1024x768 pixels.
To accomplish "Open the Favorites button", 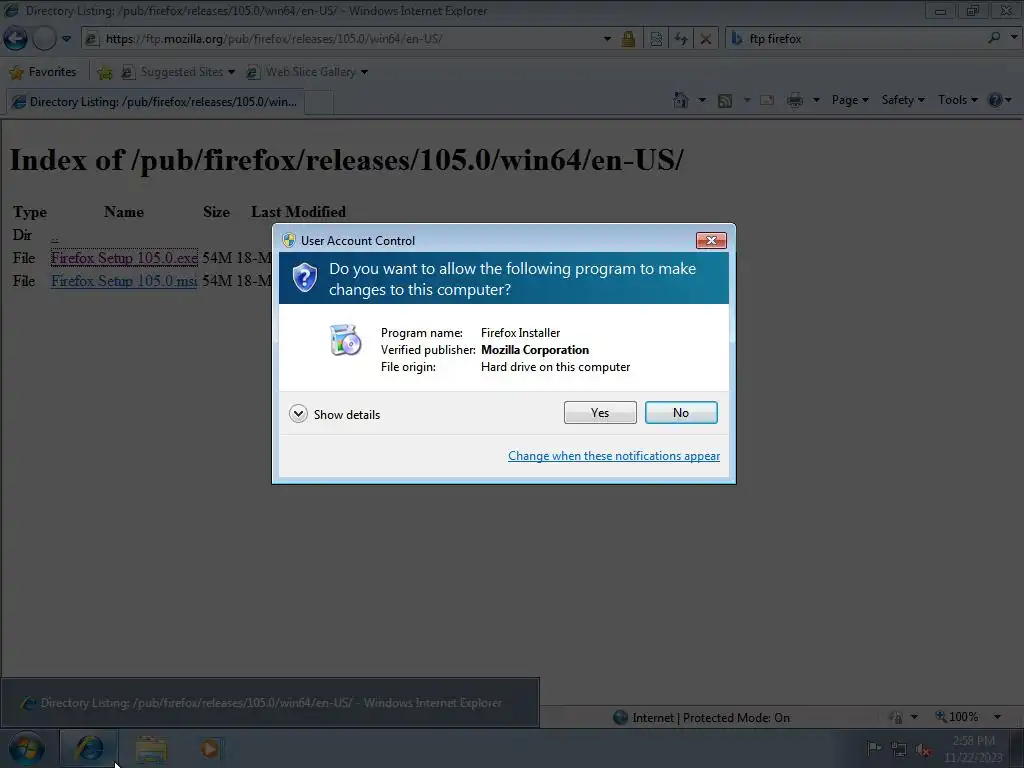I will tap(43, 72).
